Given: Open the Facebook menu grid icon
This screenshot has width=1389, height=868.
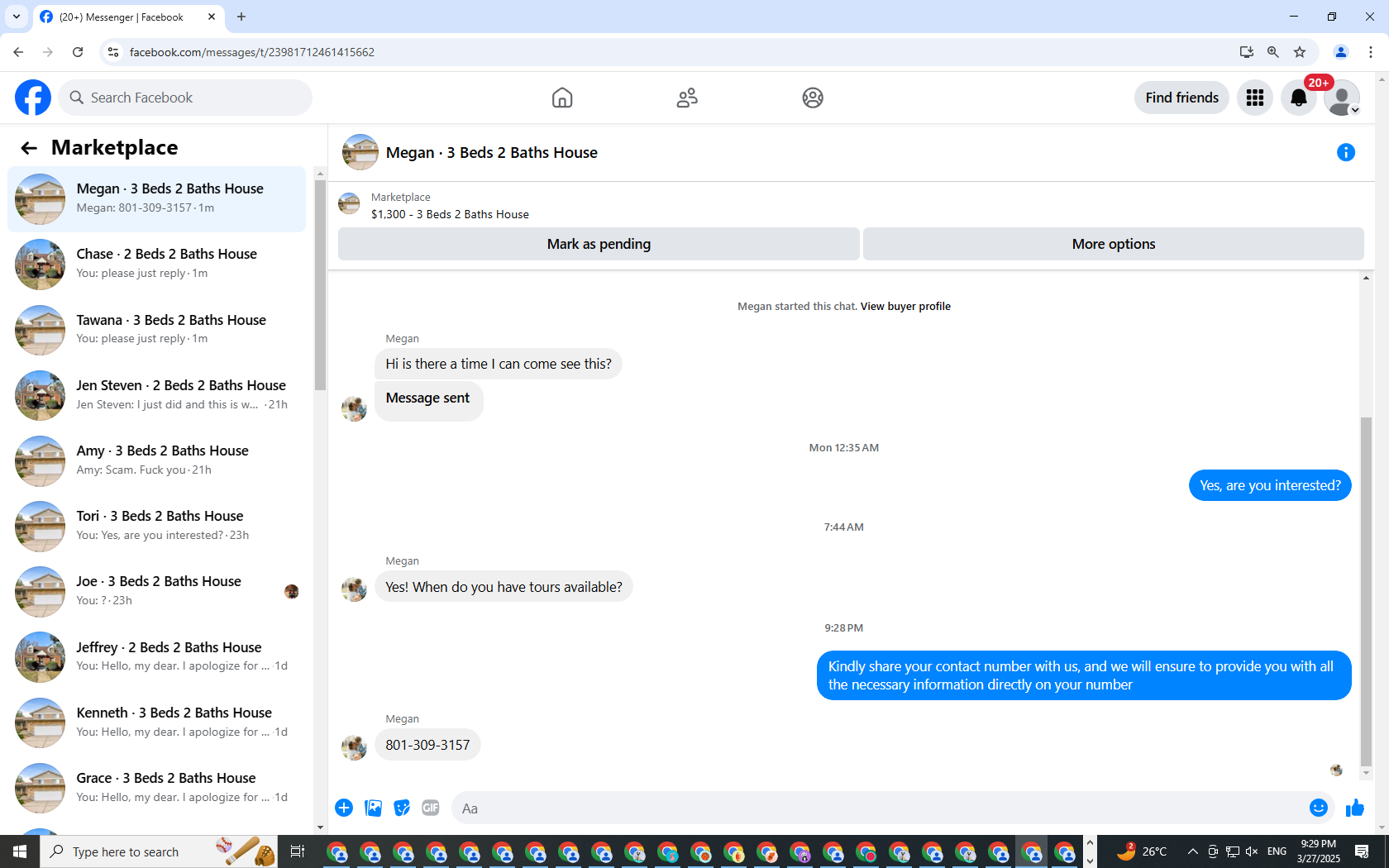Looking at the screenshot, I should [x=1255, y=98].
